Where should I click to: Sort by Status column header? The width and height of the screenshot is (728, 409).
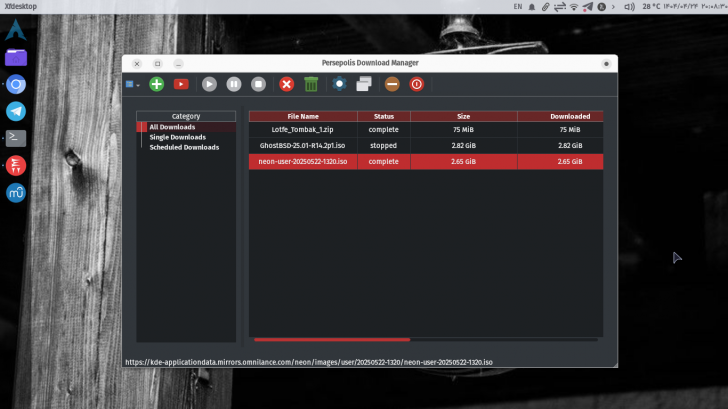pyautogui.click(x=384, y=116)
